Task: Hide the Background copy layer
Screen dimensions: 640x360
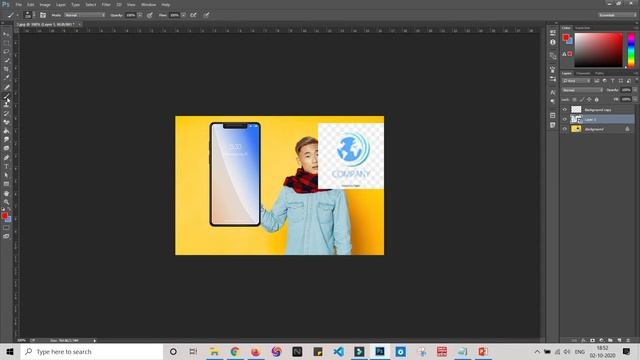Action: pos(565,110)
